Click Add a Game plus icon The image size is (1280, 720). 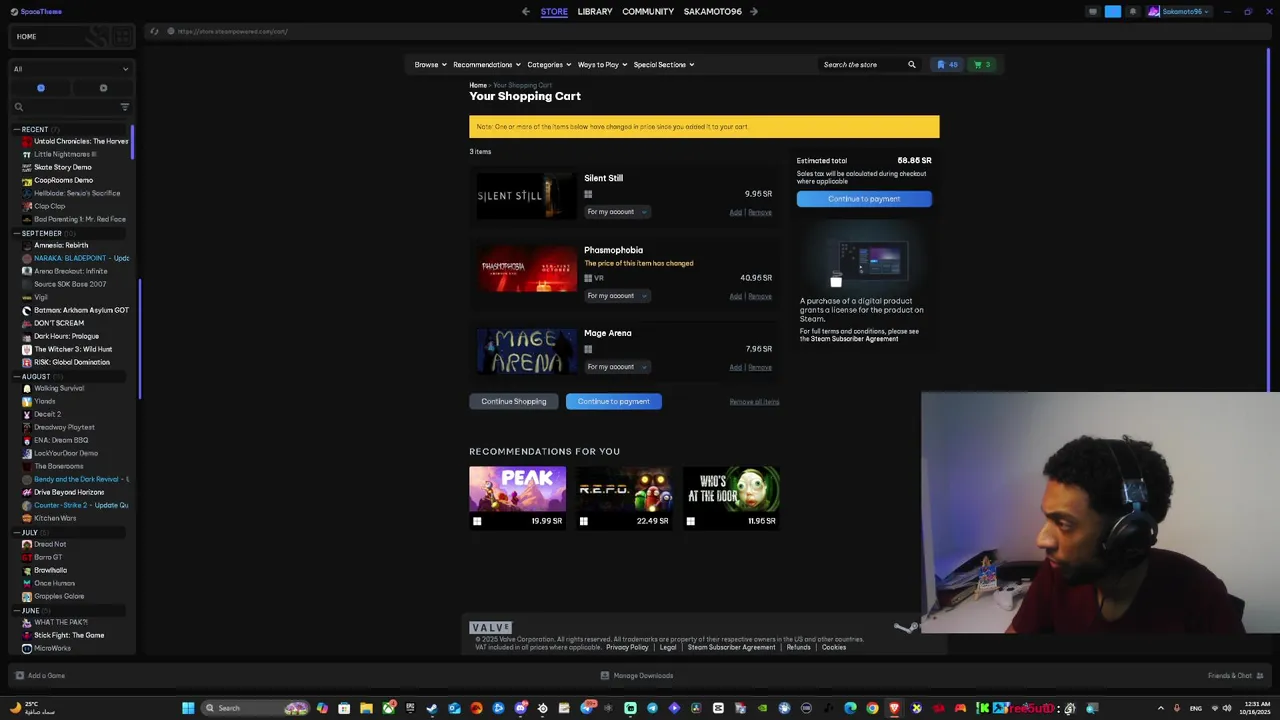[18, 676]
